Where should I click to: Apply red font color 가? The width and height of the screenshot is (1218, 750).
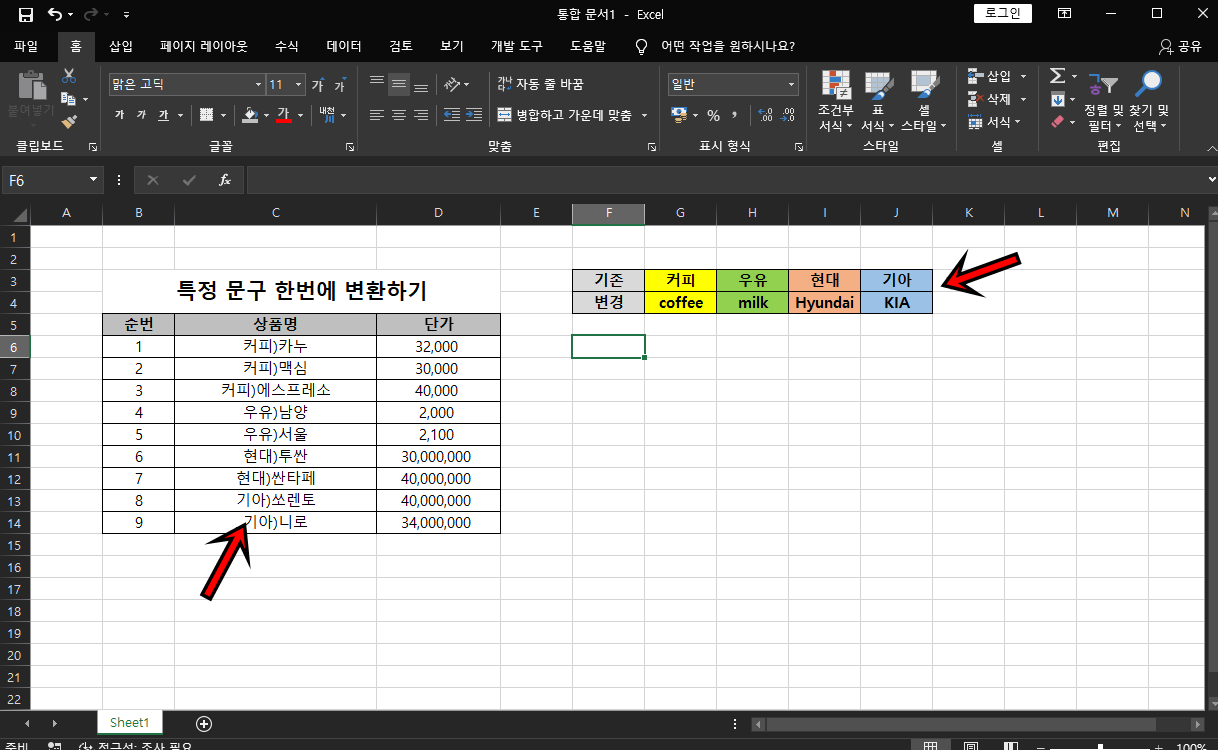pos(284,115)
